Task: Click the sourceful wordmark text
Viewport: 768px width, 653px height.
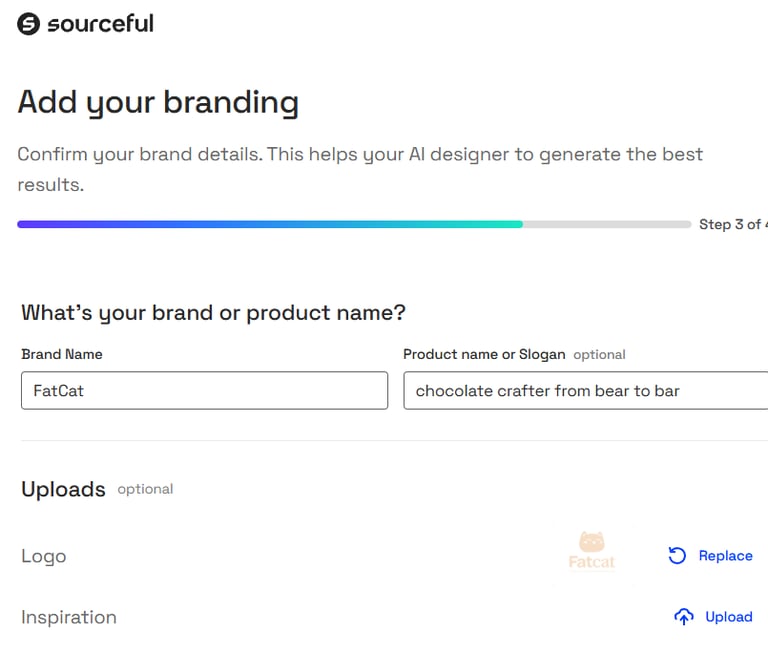Action: pos(100,23)
